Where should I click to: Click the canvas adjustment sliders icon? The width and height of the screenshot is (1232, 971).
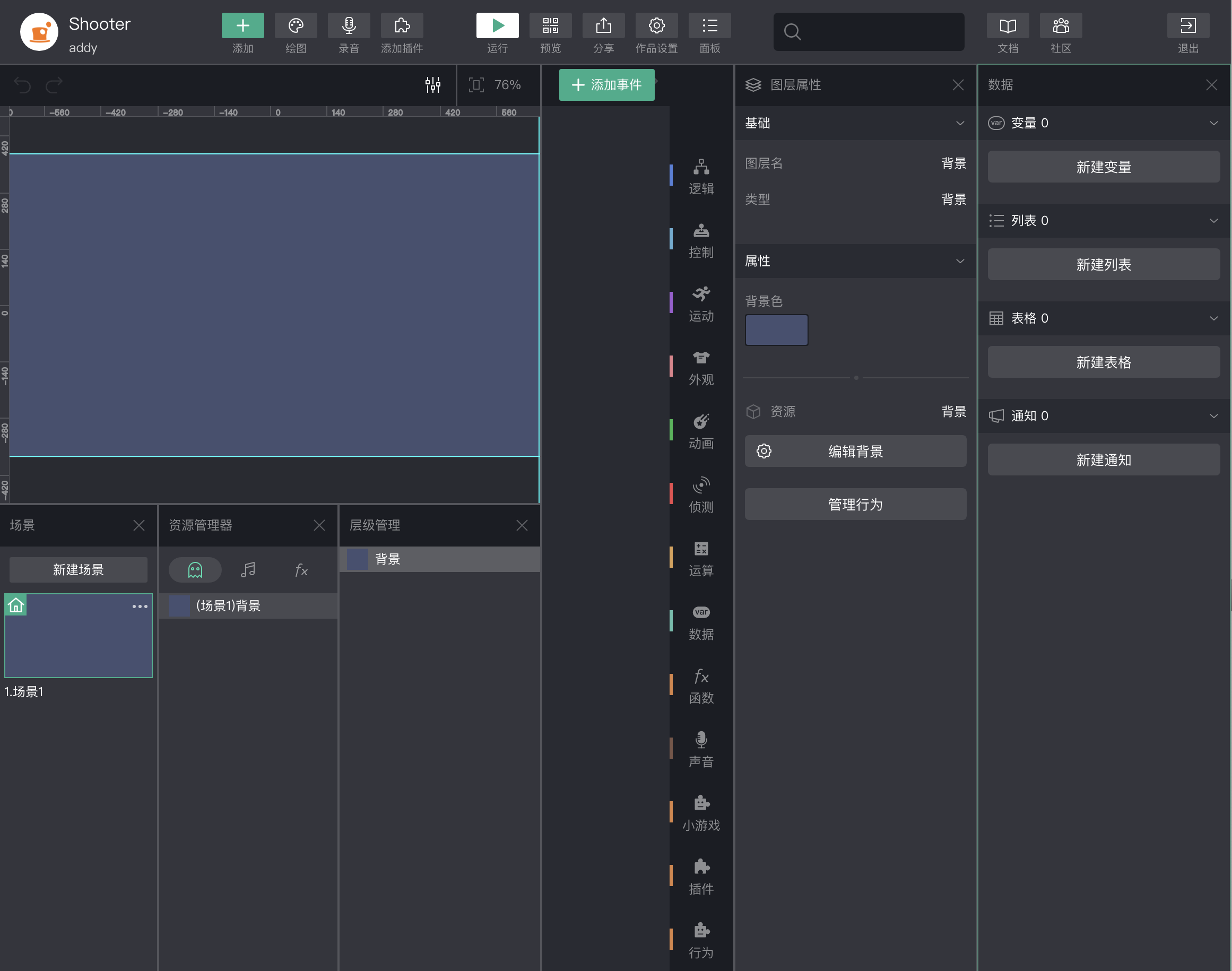tap(432, 85)
